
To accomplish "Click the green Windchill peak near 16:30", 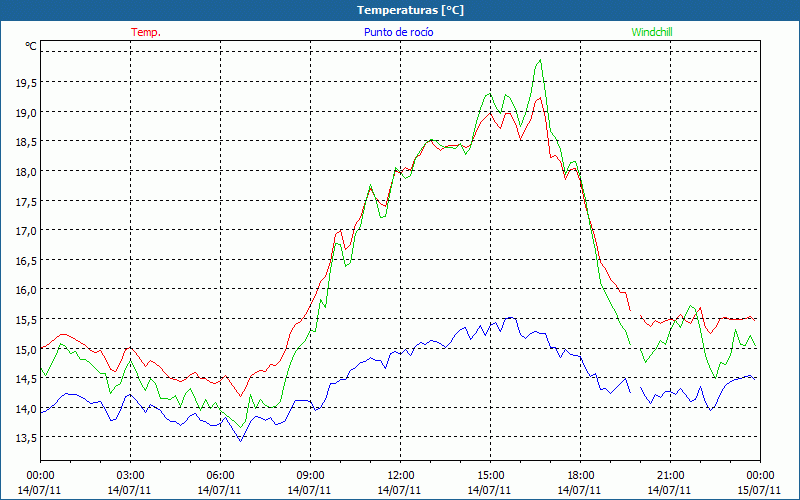I will click(x=540, y=60).
